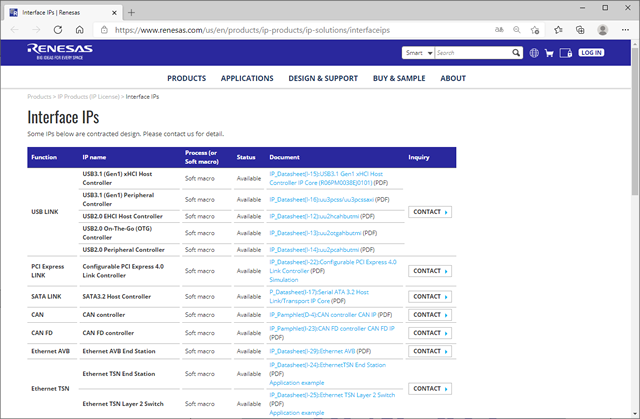Screen dimensions: 640x419
Task: Open the Favorites list icon
Action: click(x=558, y=30)
